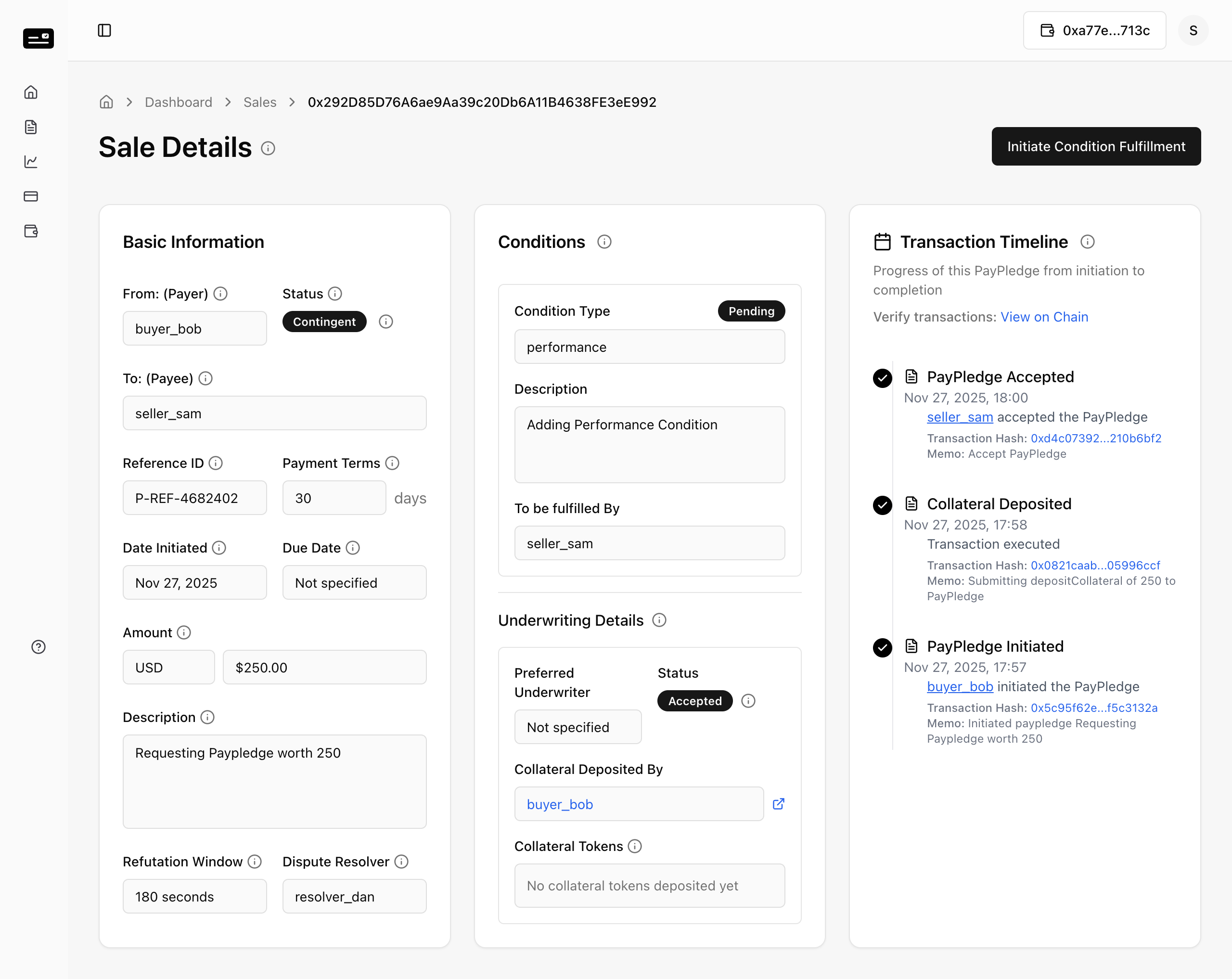Open the credit card icon in sidebar
The width and height of the screenshot is (1232, 979).
pyautogui.click(x=31, y=196)
